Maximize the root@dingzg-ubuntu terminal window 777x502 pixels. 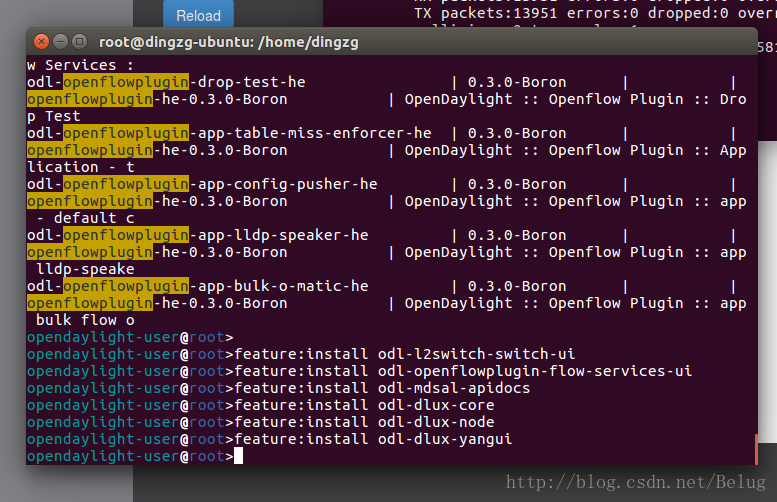[79, 42]
